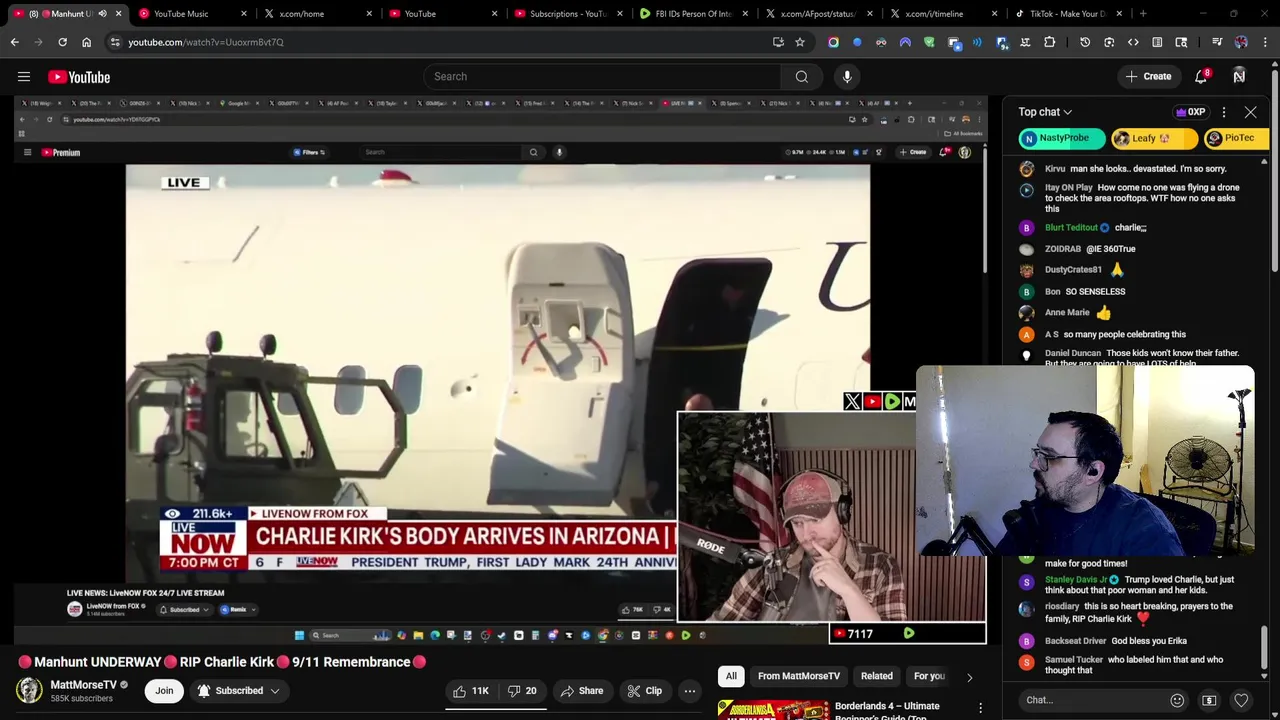
Task: Go back with browser back arrow
Action: click(x=15, y=42)
